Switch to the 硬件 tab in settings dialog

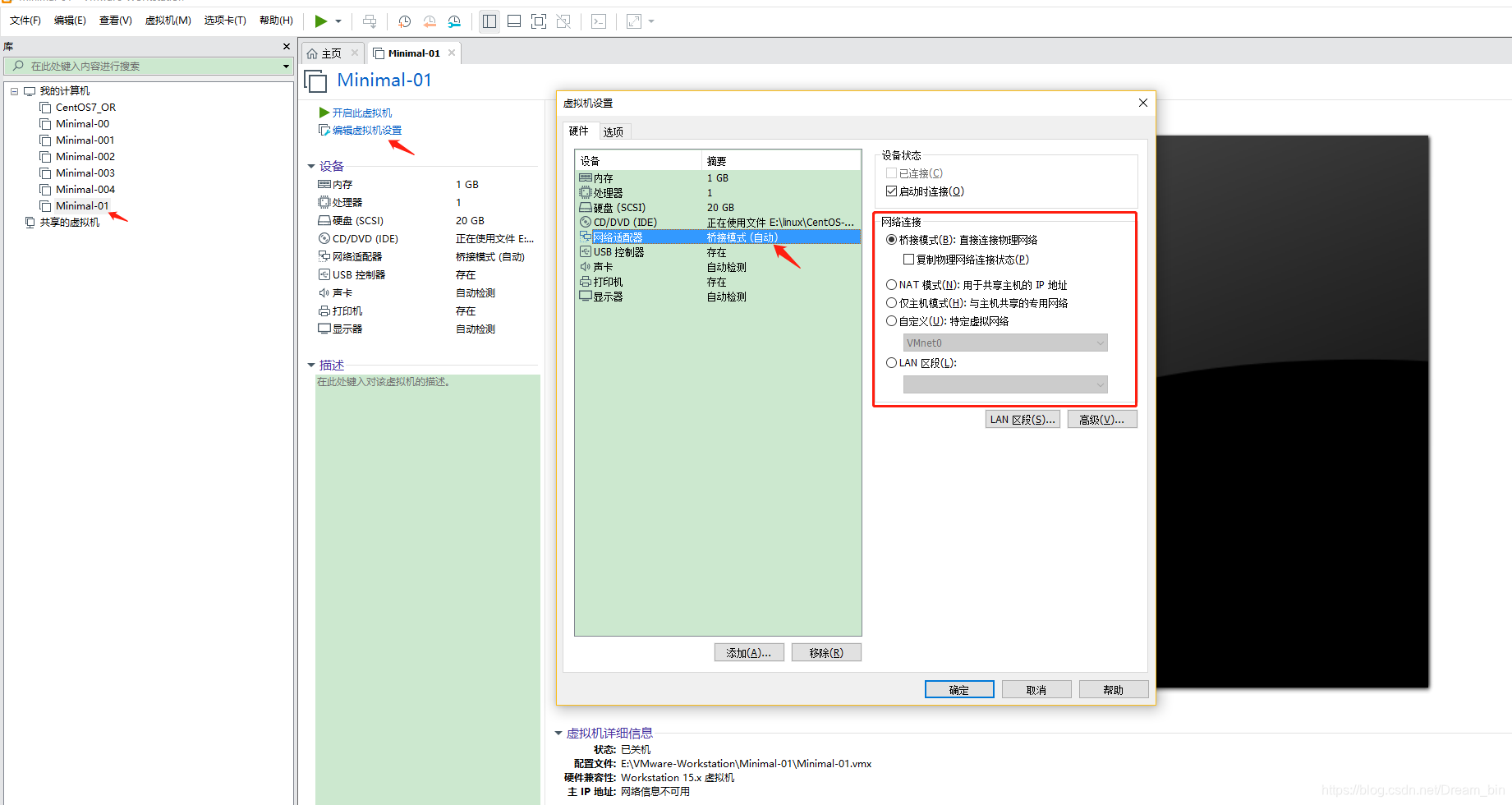pos(579,131)
